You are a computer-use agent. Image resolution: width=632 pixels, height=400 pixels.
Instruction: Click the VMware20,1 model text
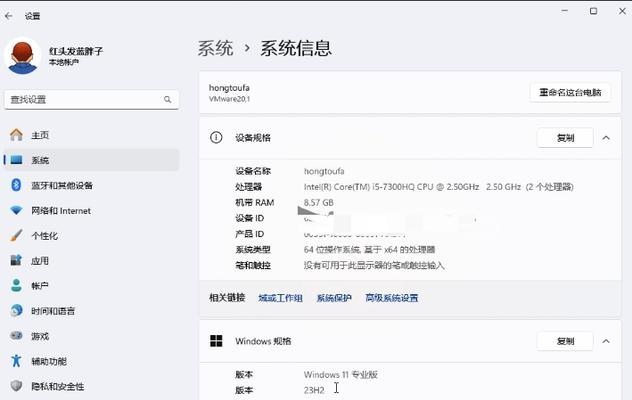(229, 99)
